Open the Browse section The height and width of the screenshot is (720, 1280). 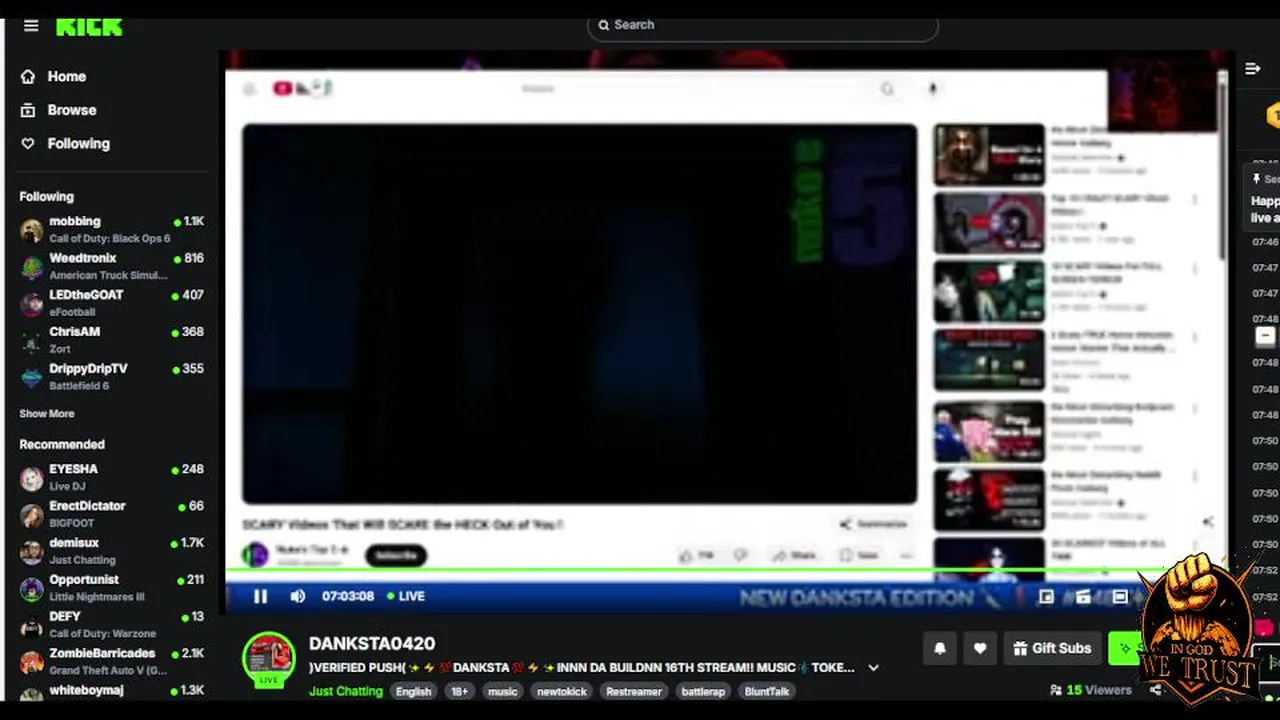[x=71, y=110]
